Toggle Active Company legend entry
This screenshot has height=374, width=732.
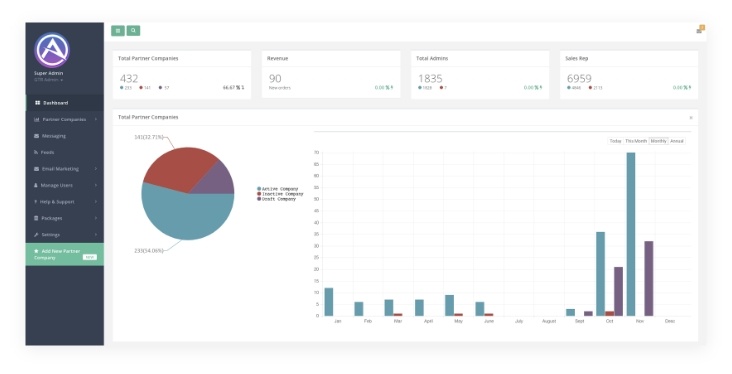(278, 189)
